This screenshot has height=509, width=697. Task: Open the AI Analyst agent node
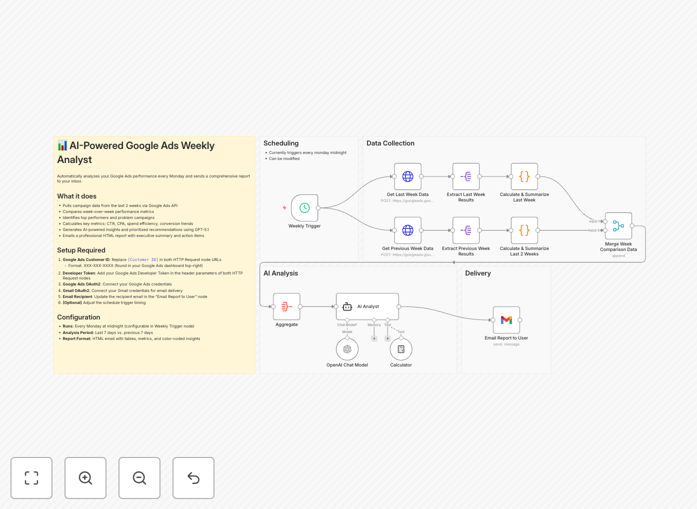coord(367,306)
